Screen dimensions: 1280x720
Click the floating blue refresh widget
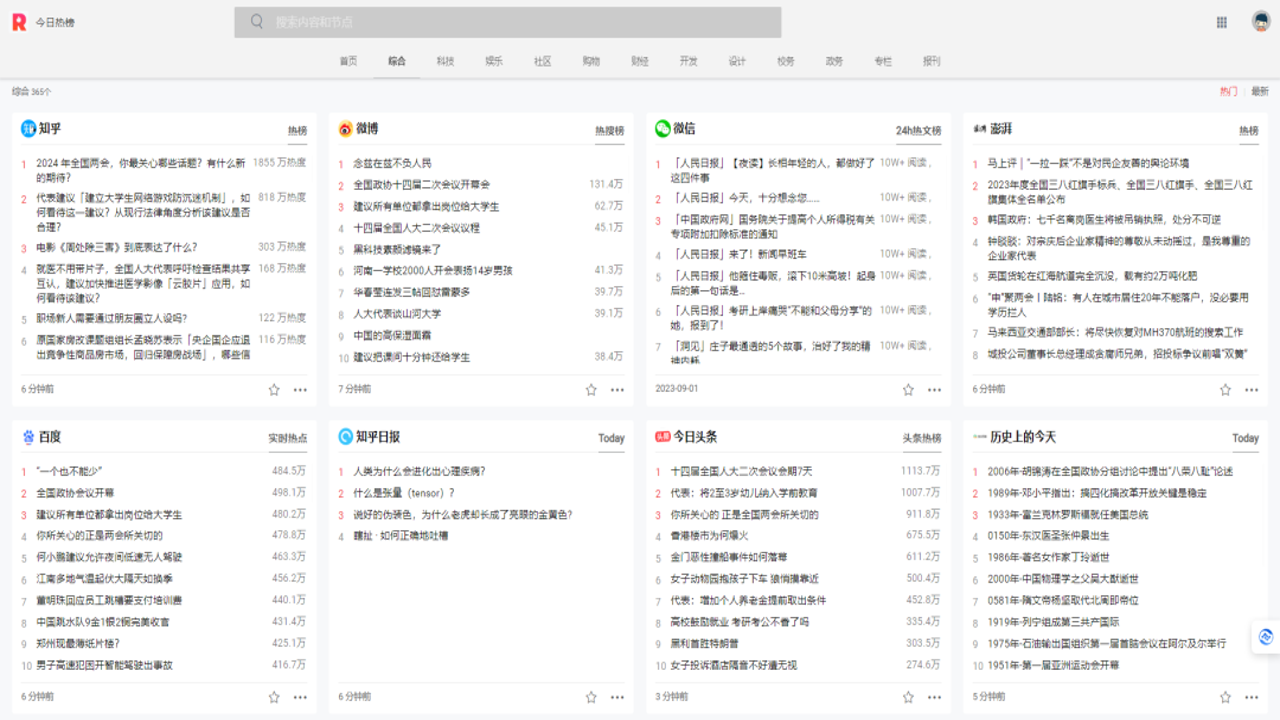coord(1265,637)
